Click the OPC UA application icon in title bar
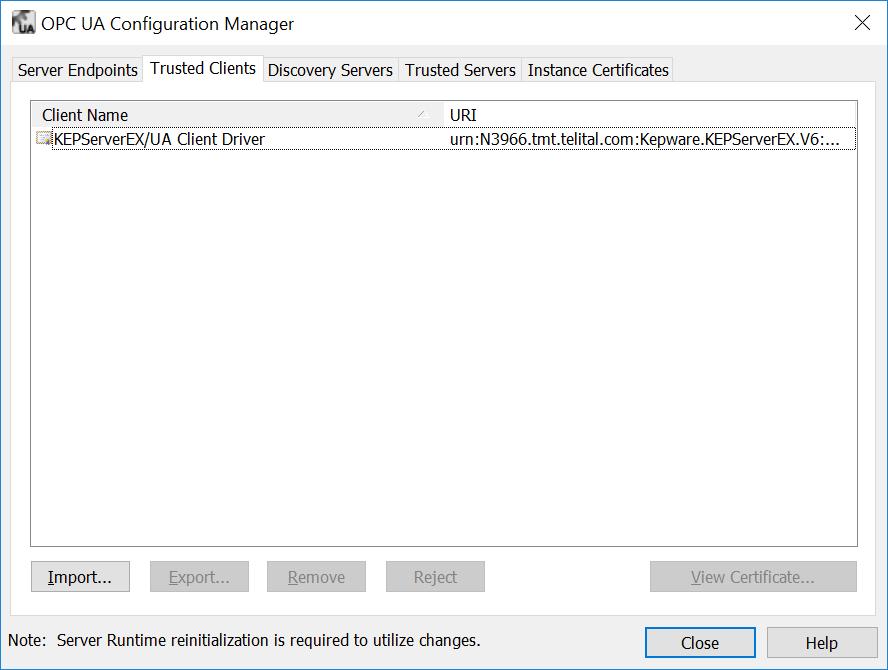 pos(23,23)
